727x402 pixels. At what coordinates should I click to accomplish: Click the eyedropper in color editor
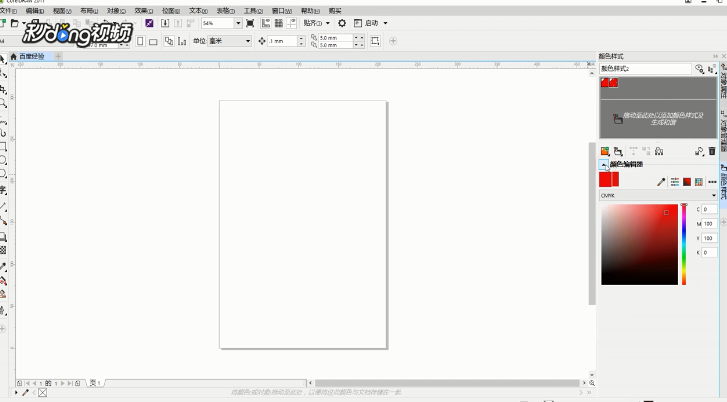[x=661, y=182]
